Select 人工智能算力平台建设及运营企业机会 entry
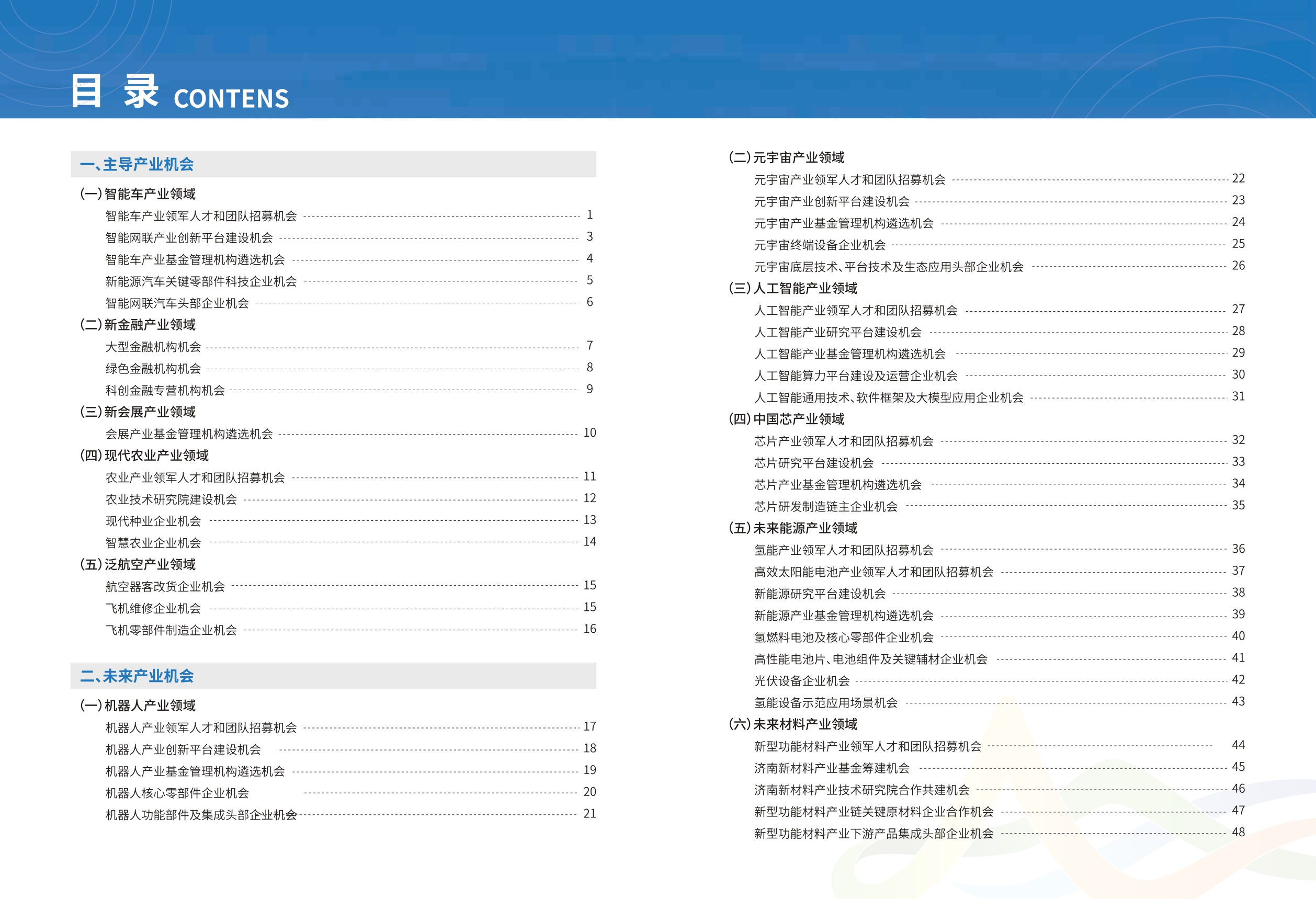 [x=856, y=376]
